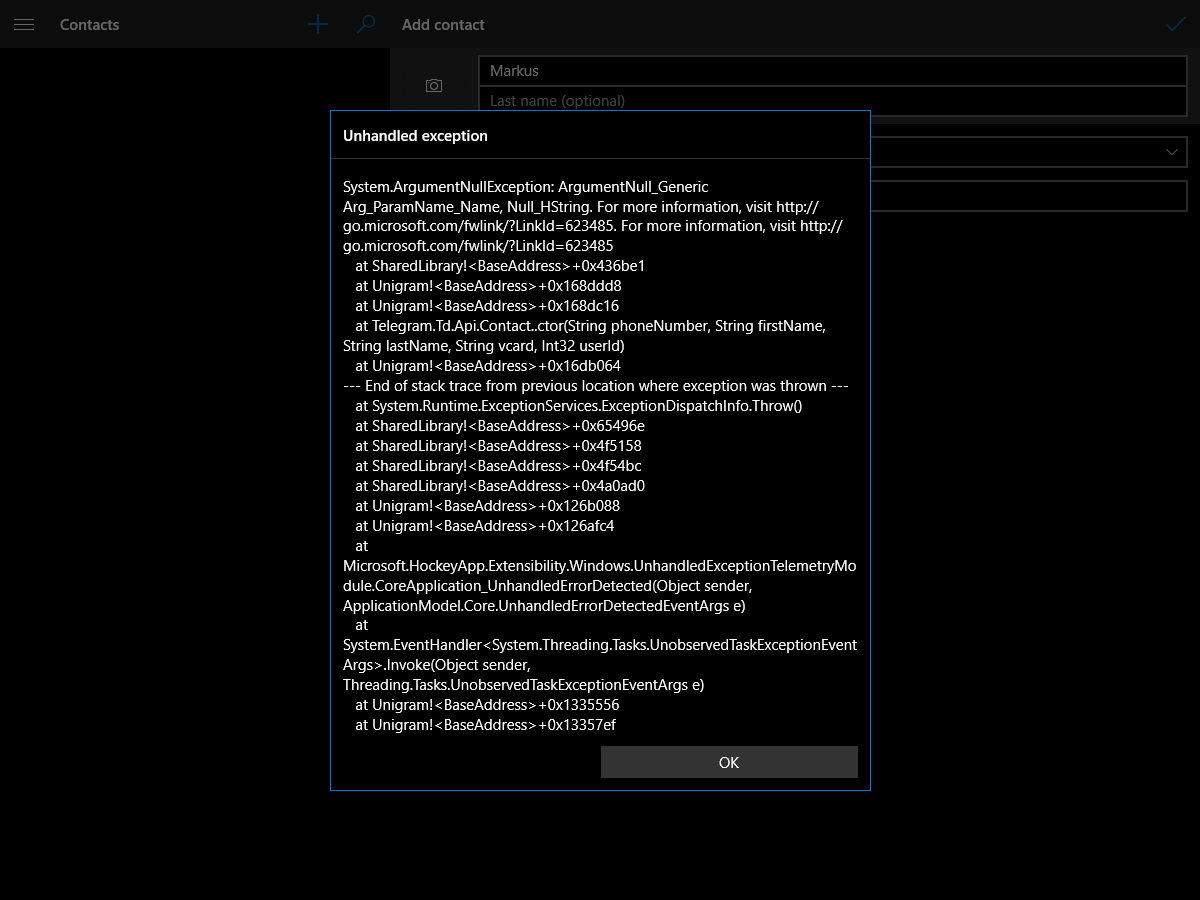Click the SharedLibrary +0x436be1 stack line
This screenshot has width=1200, height=900.
(x=500, y=266)
